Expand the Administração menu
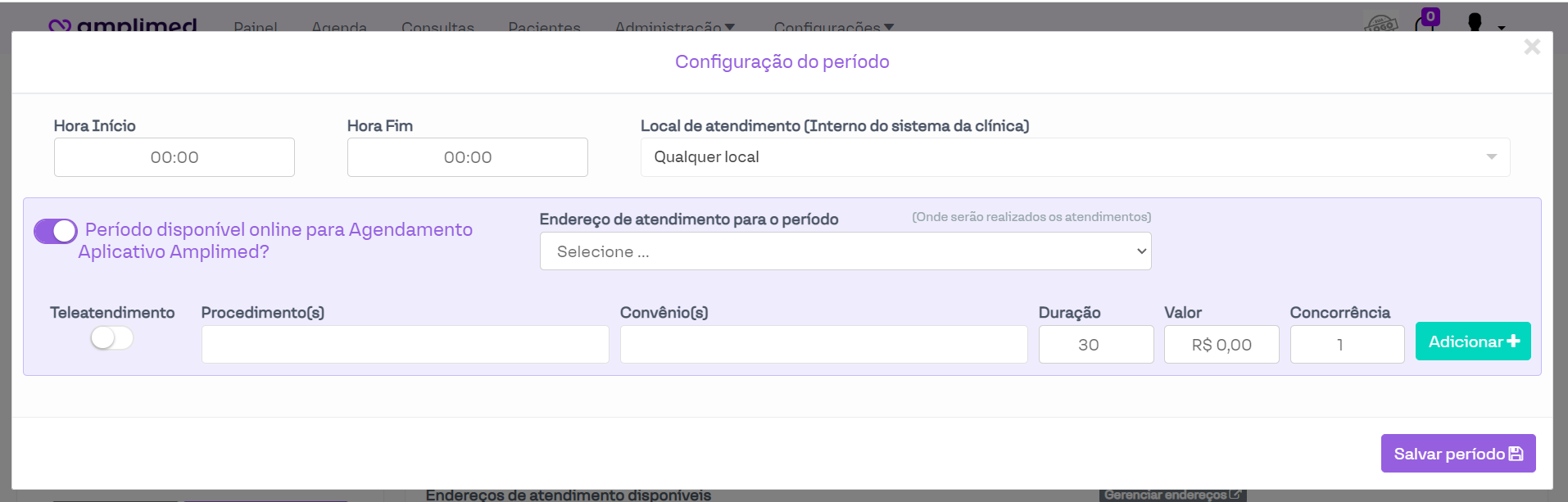The image size is (1568, 502). point(674,27)
